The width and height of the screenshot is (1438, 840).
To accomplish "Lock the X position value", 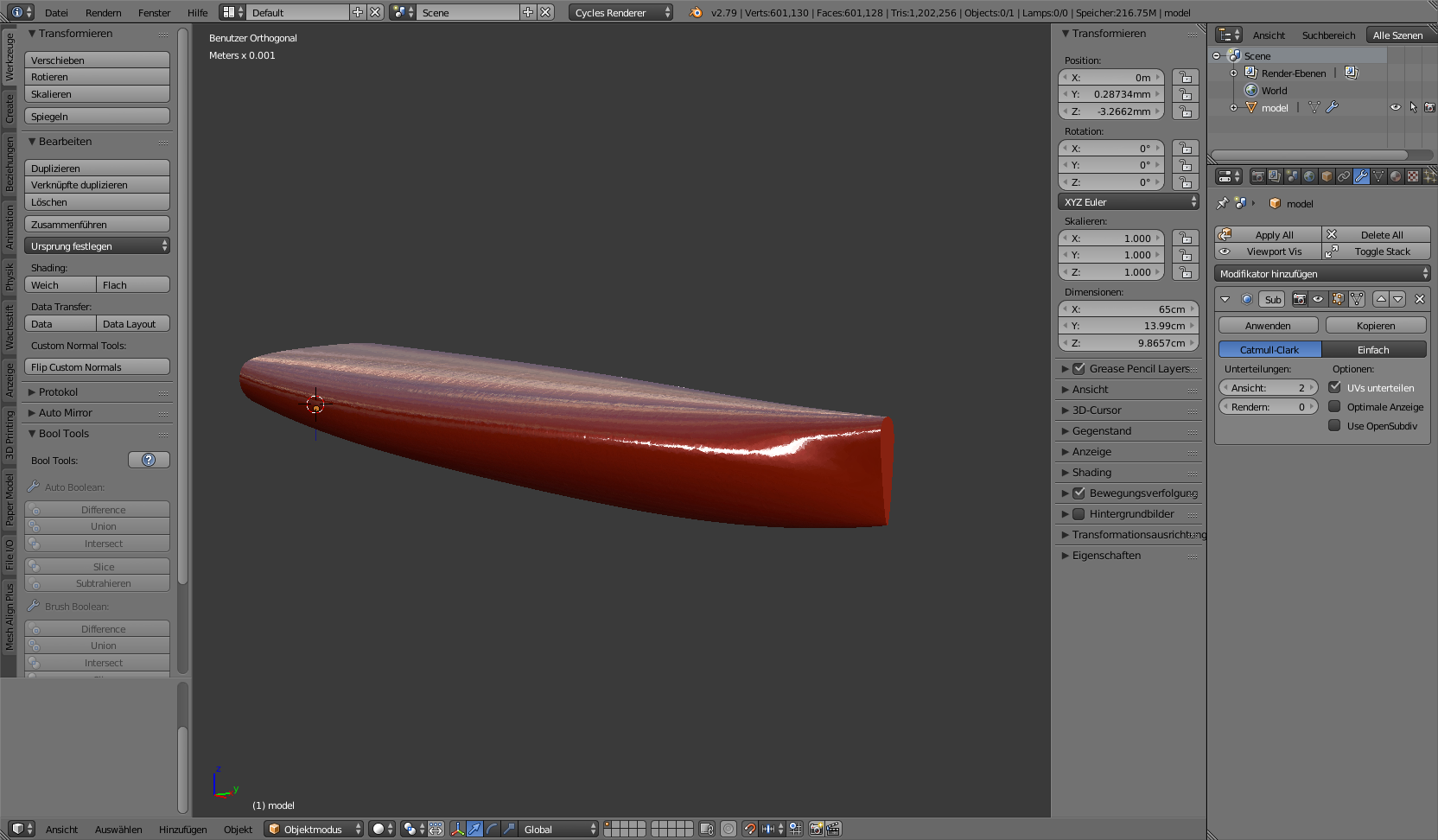I will click(1186, 78).
